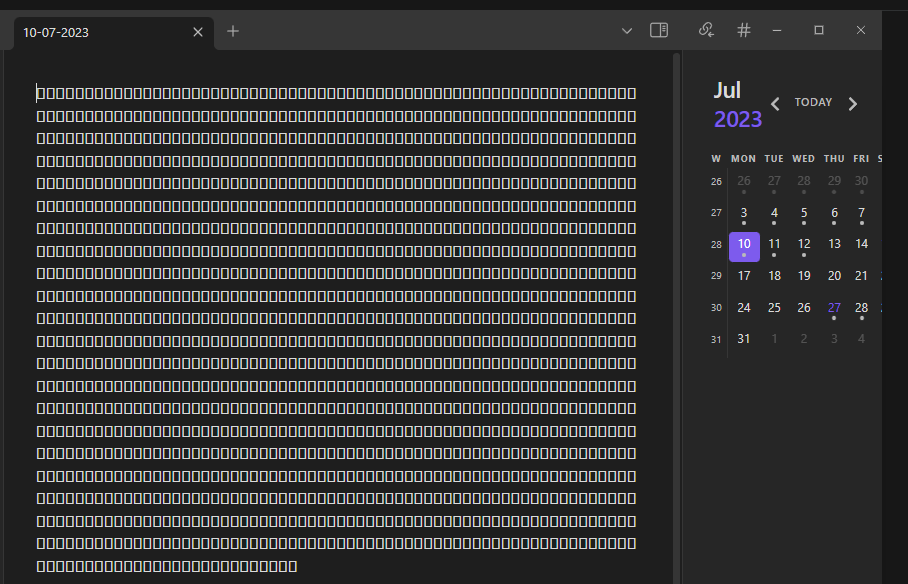Screen dimensions: 908x584
Task: Select July 18 in the calendar
Action: [774, 278]
